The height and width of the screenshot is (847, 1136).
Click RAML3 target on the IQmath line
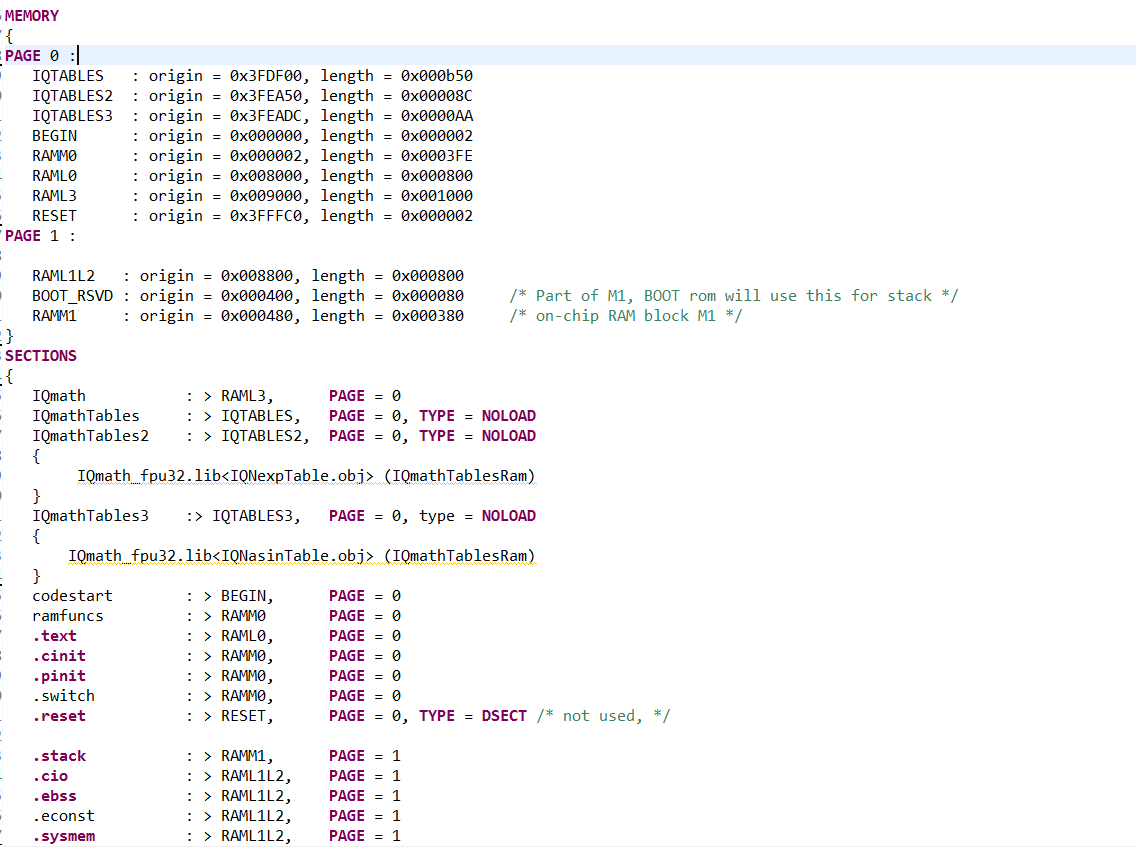[243, 396]
